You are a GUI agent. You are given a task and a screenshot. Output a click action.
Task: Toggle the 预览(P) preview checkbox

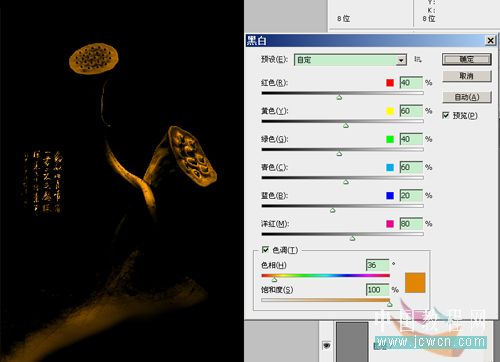[x=446, y=115]
